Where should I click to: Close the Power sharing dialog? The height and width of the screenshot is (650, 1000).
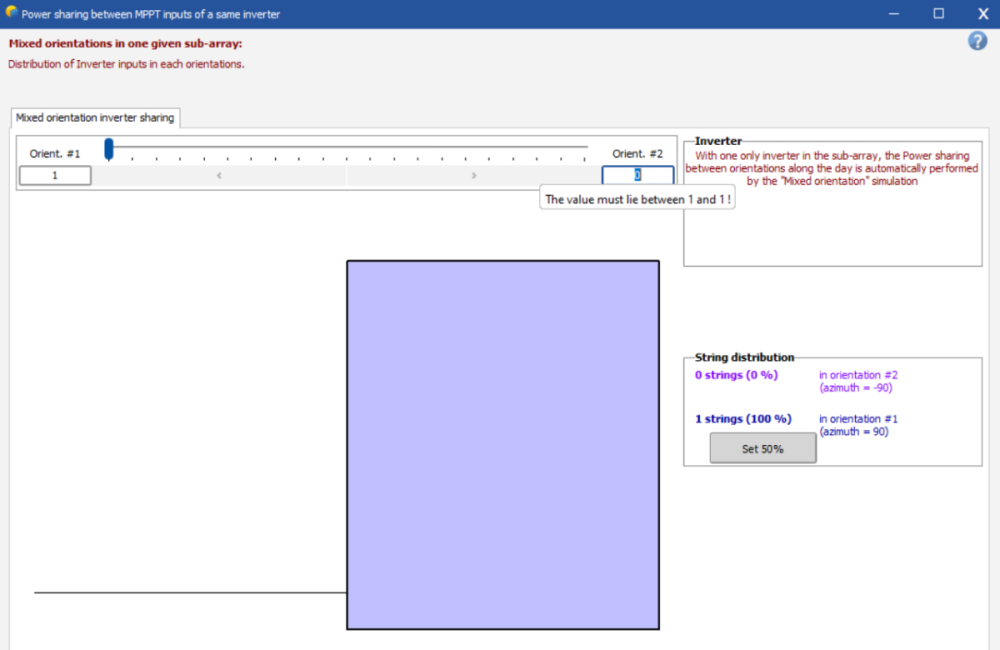click(x=982, y=14)
